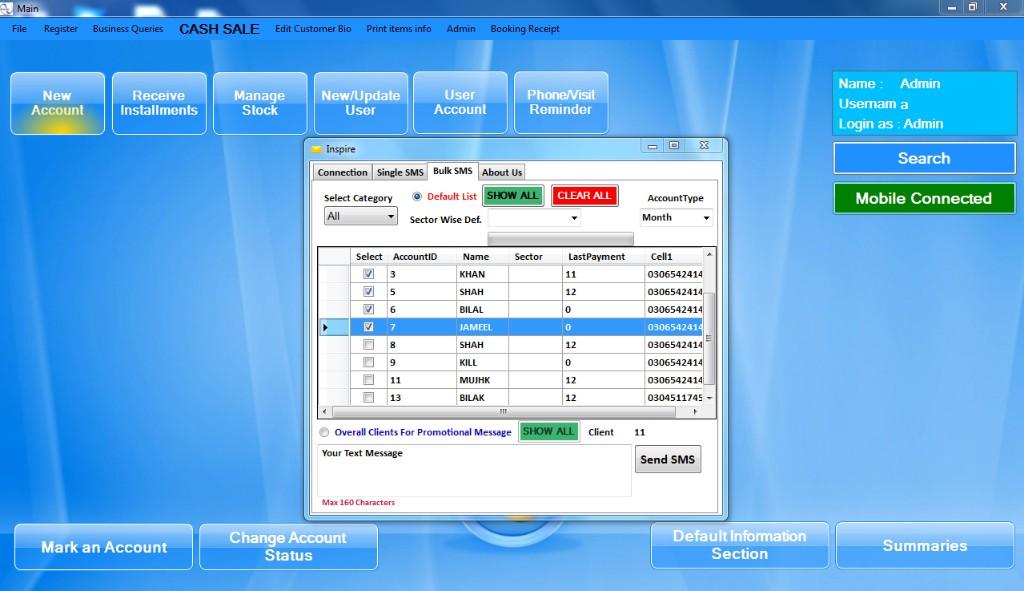Viewport: 1024px width, 591px height.
Task: Click the New/Update User button
Action: tap(360, 103)
